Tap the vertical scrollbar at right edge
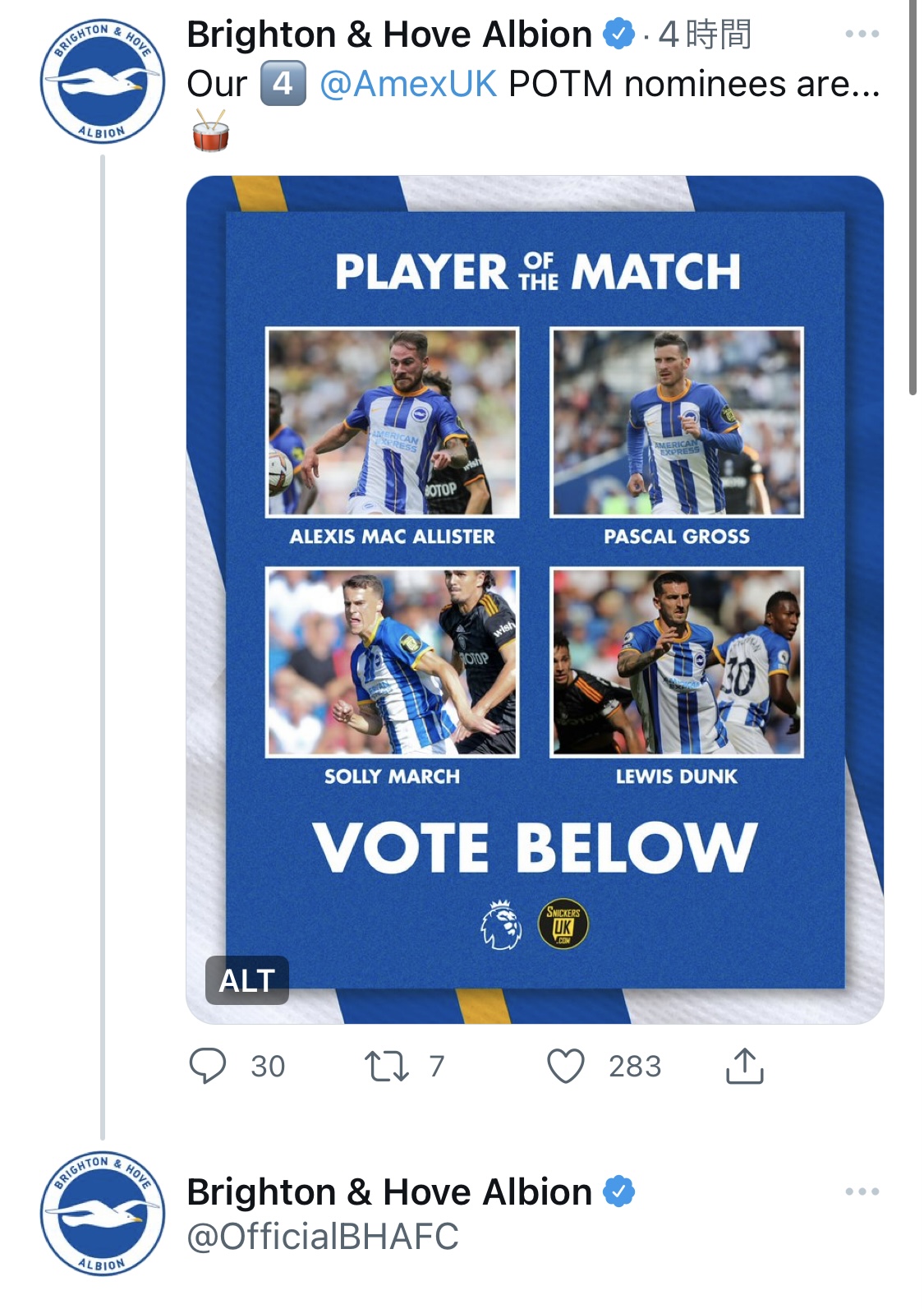This screenshot has width=924, height=1309. pyautogui.click(x=913, y=197)
